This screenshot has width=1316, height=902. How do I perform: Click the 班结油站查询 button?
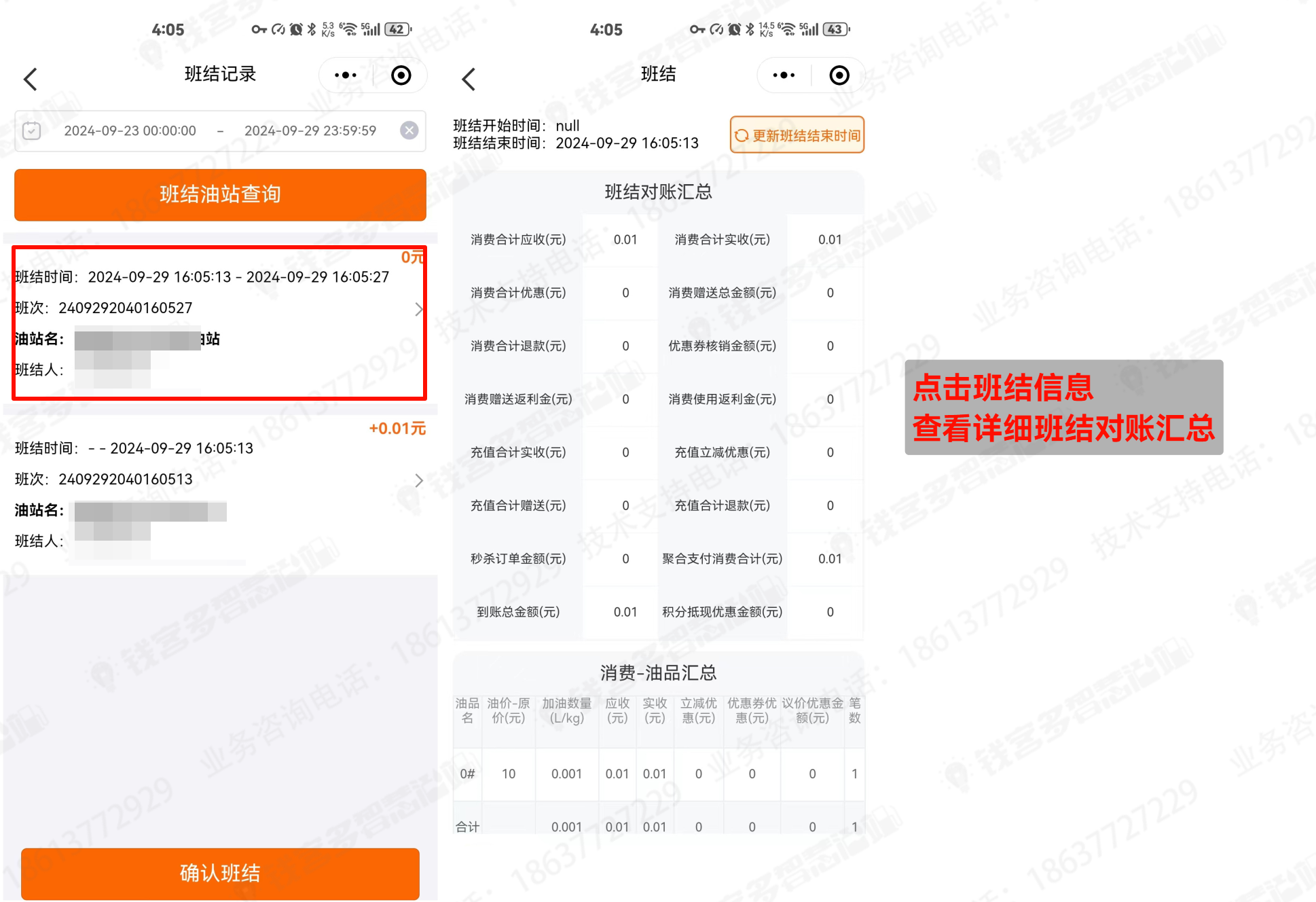point(220,195)
